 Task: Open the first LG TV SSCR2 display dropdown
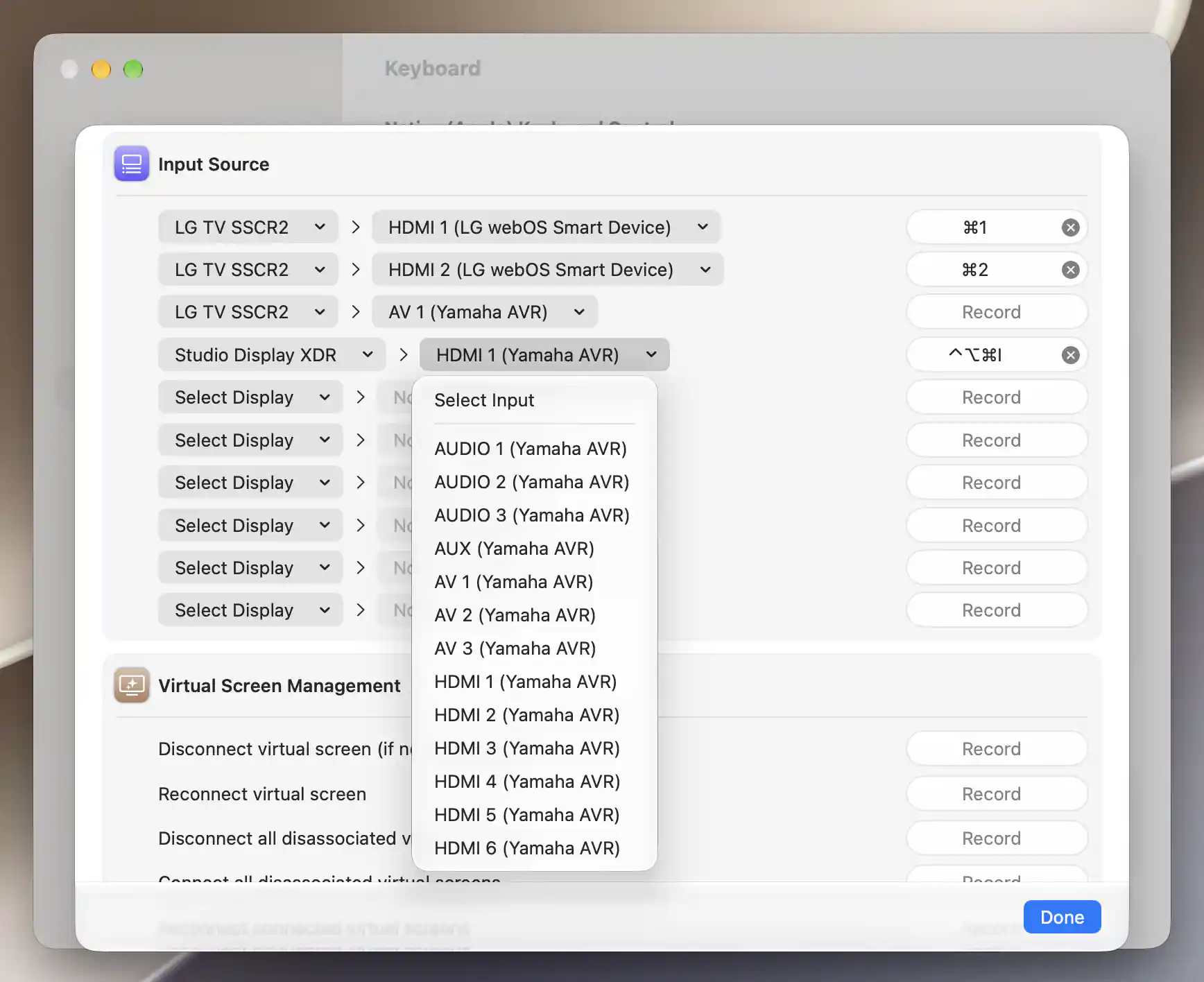[248, 227]
